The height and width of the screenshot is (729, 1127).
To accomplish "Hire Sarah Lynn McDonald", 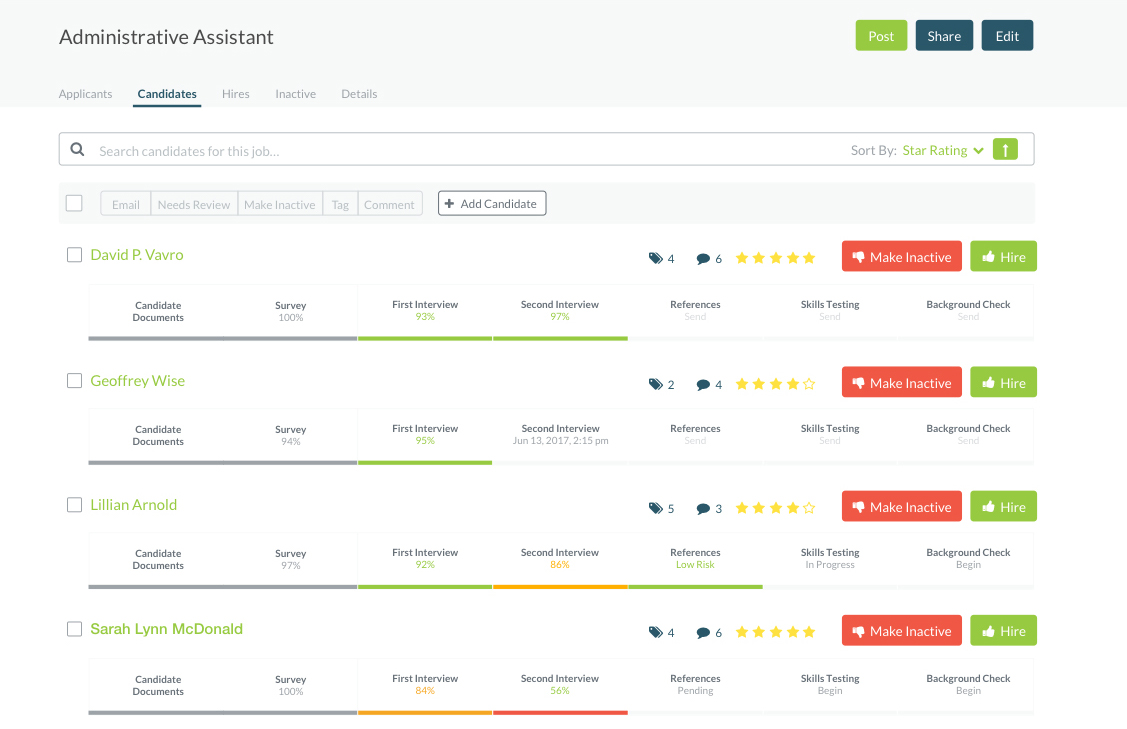I will (1003, 631).
